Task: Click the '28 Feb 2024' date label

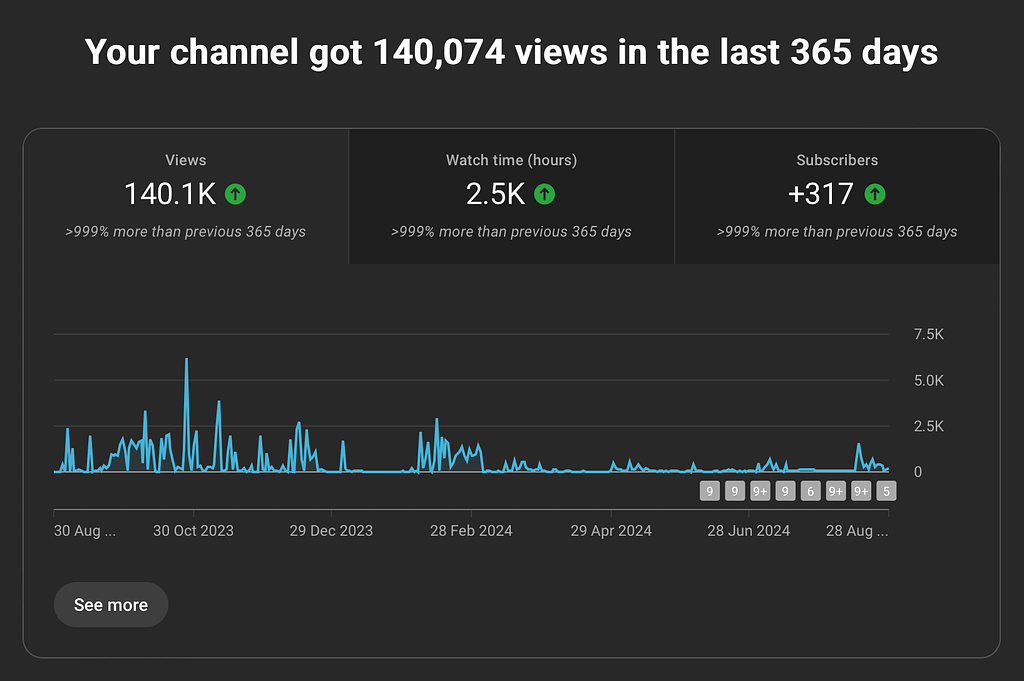Action: coord(471,531)
